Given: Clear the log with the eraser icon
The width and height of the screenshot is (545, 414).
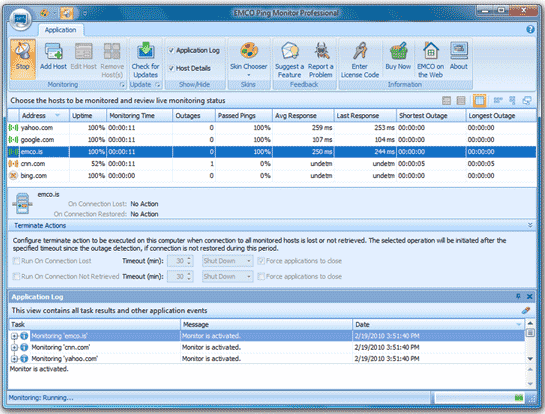Looking at the screenshot, I should (x=526, y=310).
